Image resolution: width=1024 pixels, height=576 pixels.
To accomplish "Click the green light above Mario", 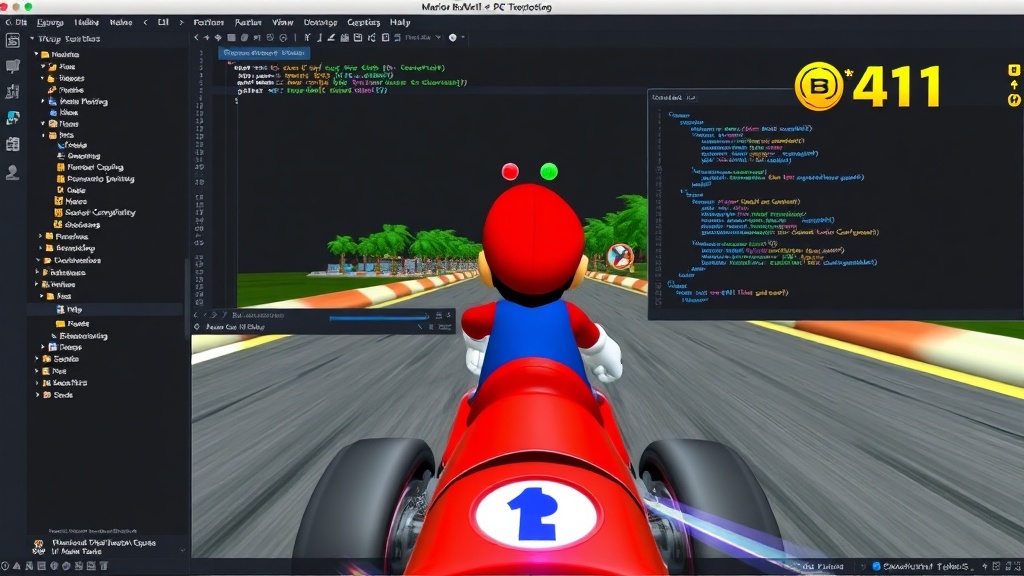I will point(549,172).
